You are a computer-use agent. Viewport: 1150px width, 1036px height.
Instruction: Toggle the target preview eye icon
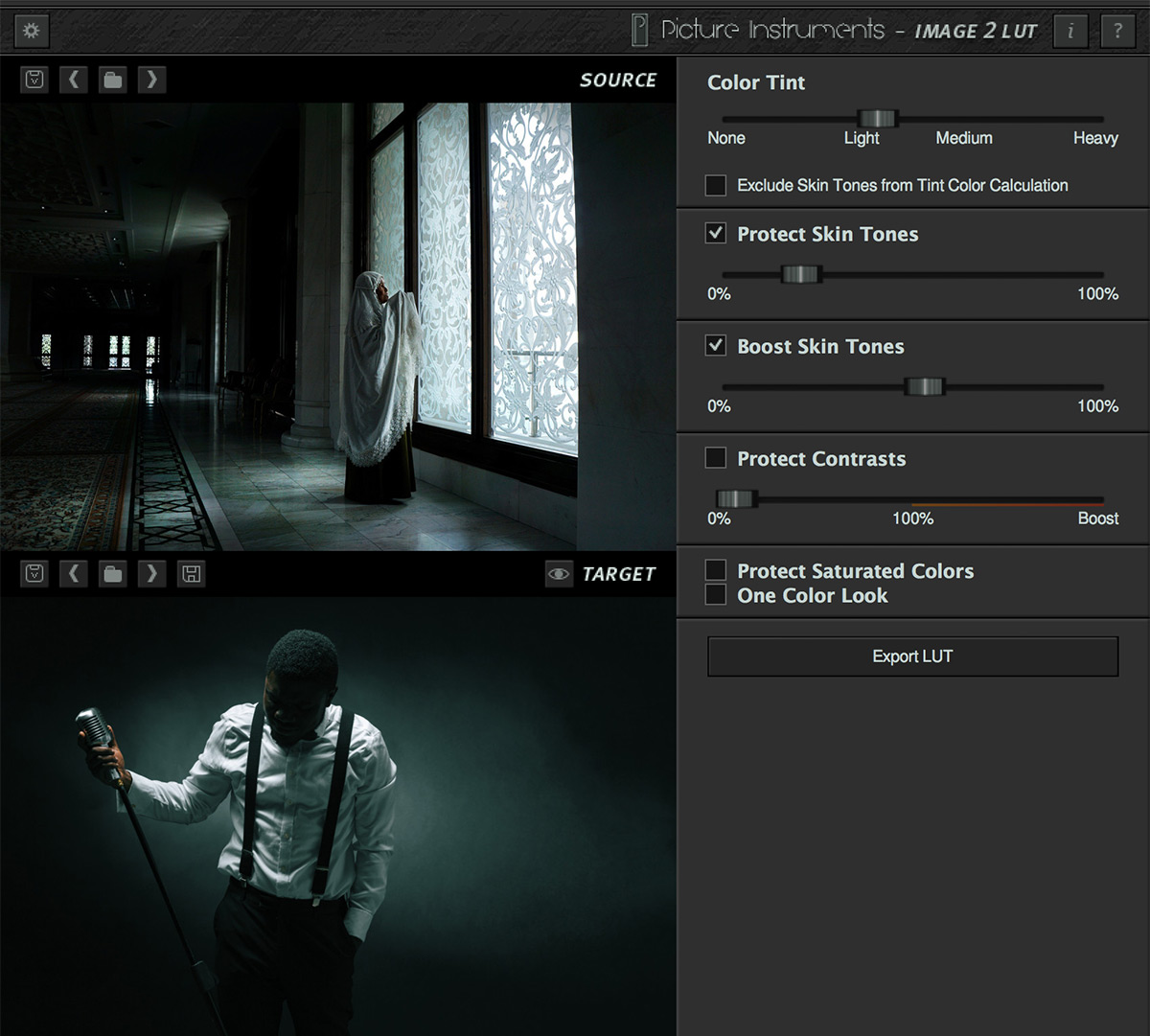point(559,574)
